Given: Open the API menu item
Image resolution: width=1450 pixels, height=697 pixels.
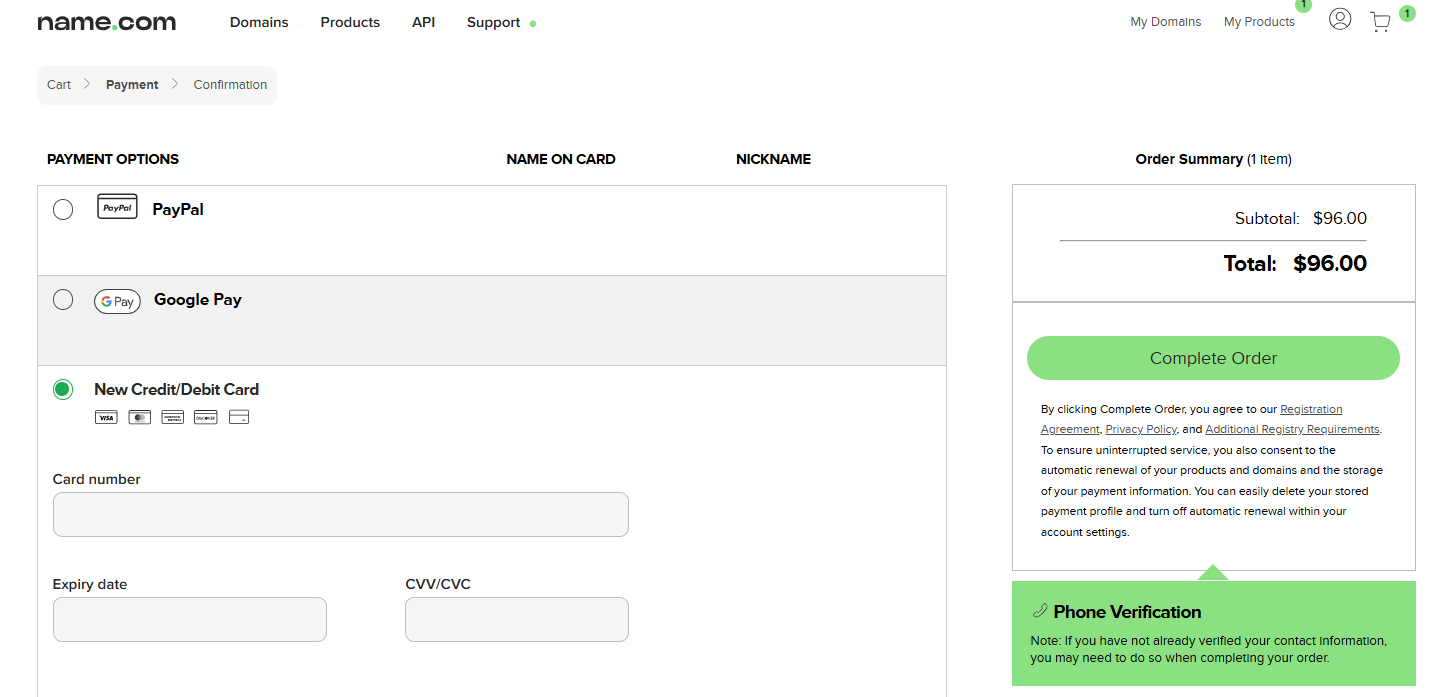Looking at the screenshot, I should [x=423, y=22].
